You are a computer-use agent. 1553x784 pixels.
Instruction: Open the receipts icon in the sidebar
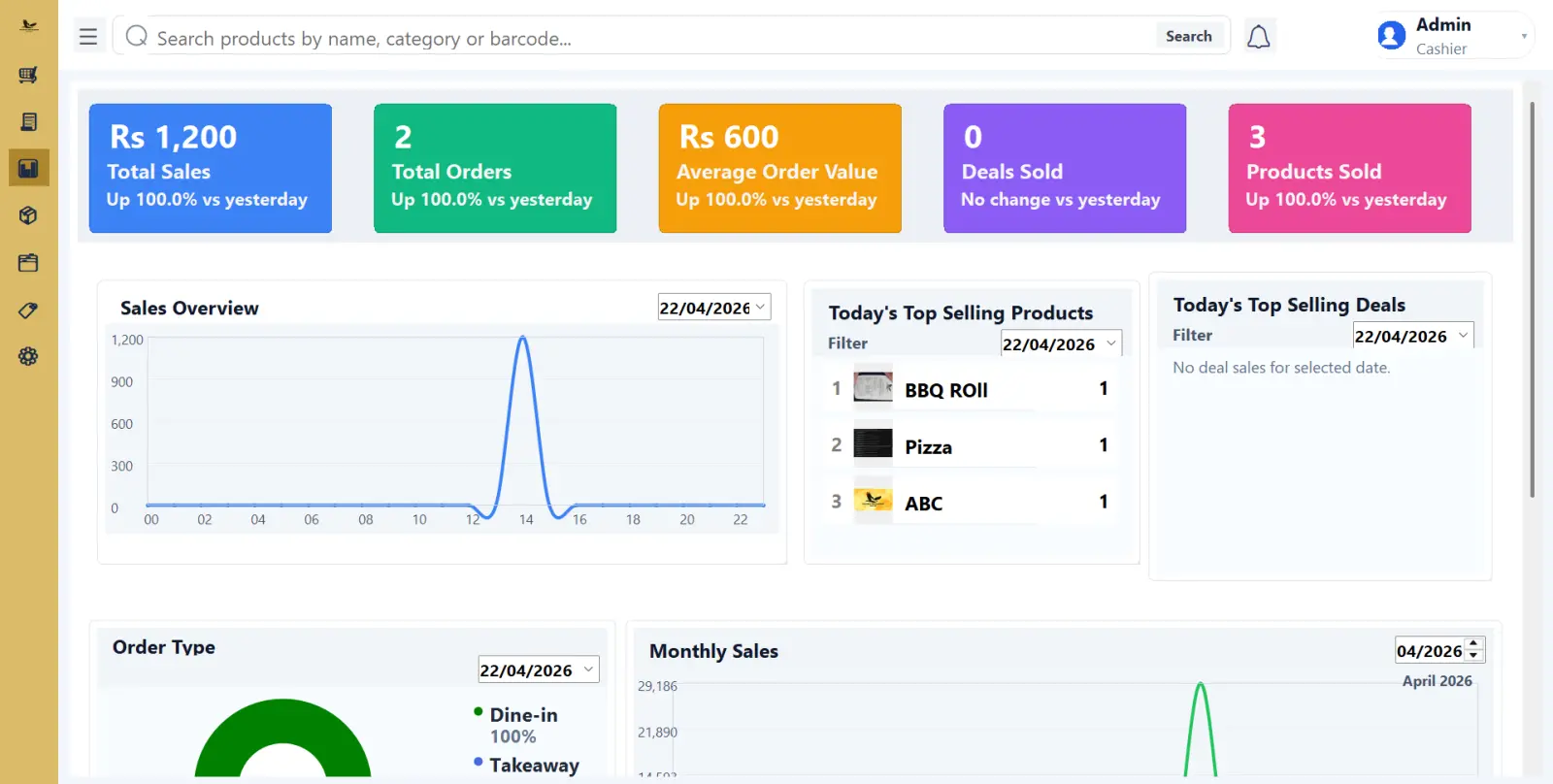tap(28, 121)
